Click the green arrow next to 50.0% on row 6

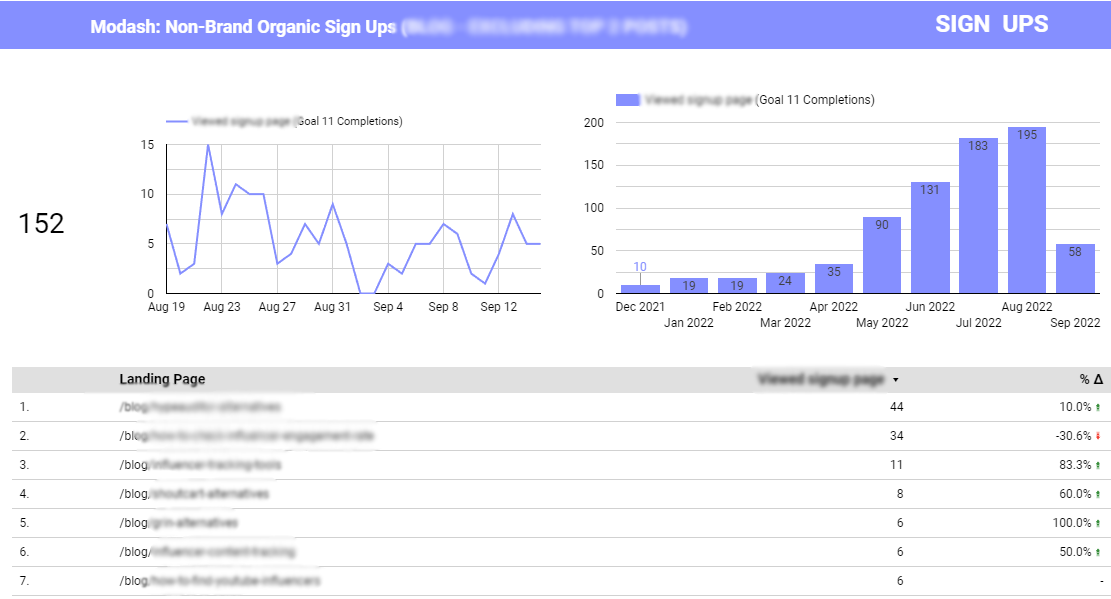click(1097, 551)
